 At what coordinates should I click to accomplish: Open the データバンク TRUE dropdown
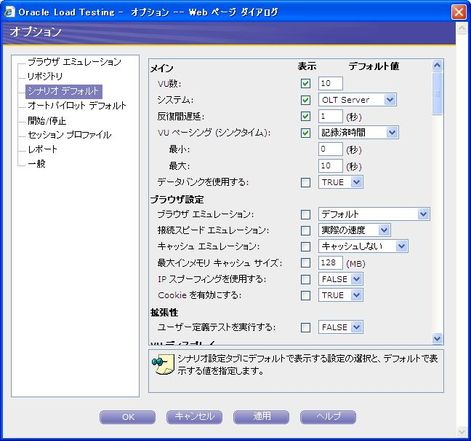[341, 182]
